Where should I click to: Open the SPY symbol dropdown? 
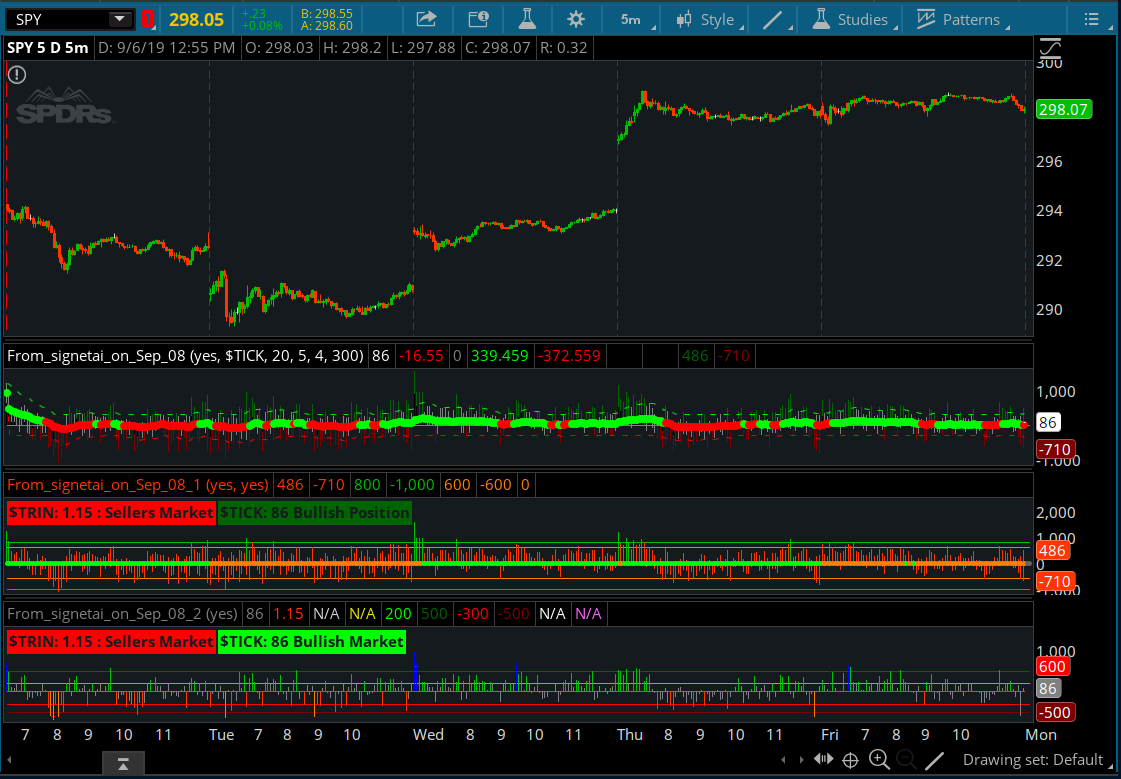[x=120, y=19]
